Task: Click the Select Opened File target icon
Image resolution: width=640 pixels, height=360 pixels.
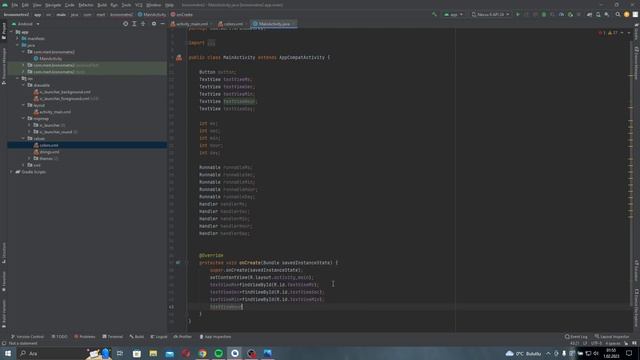Action: pyautogui.click(x=125, y=24)
